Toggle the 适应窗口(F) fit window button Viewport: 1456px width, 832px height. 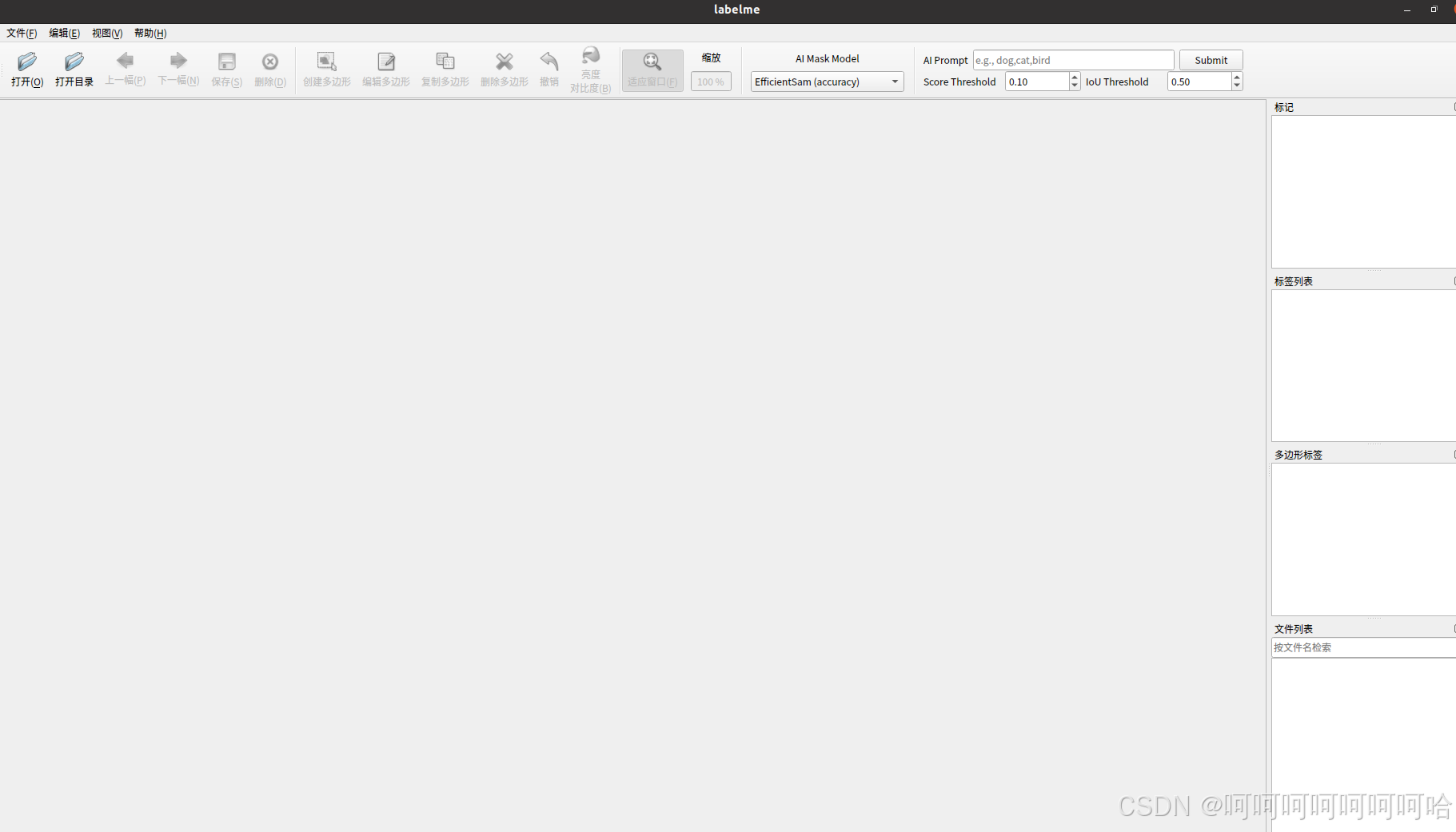652,70
